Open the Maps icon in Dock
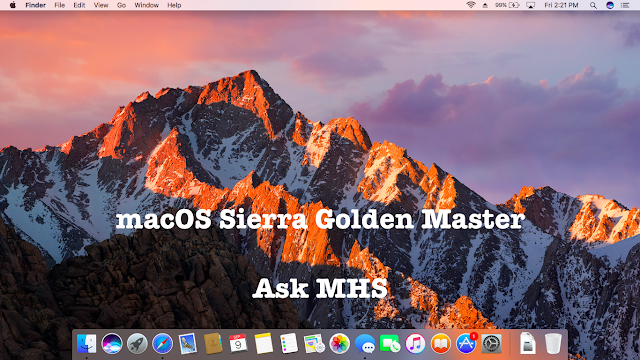The image size is (640, 360). click(314, 343)
